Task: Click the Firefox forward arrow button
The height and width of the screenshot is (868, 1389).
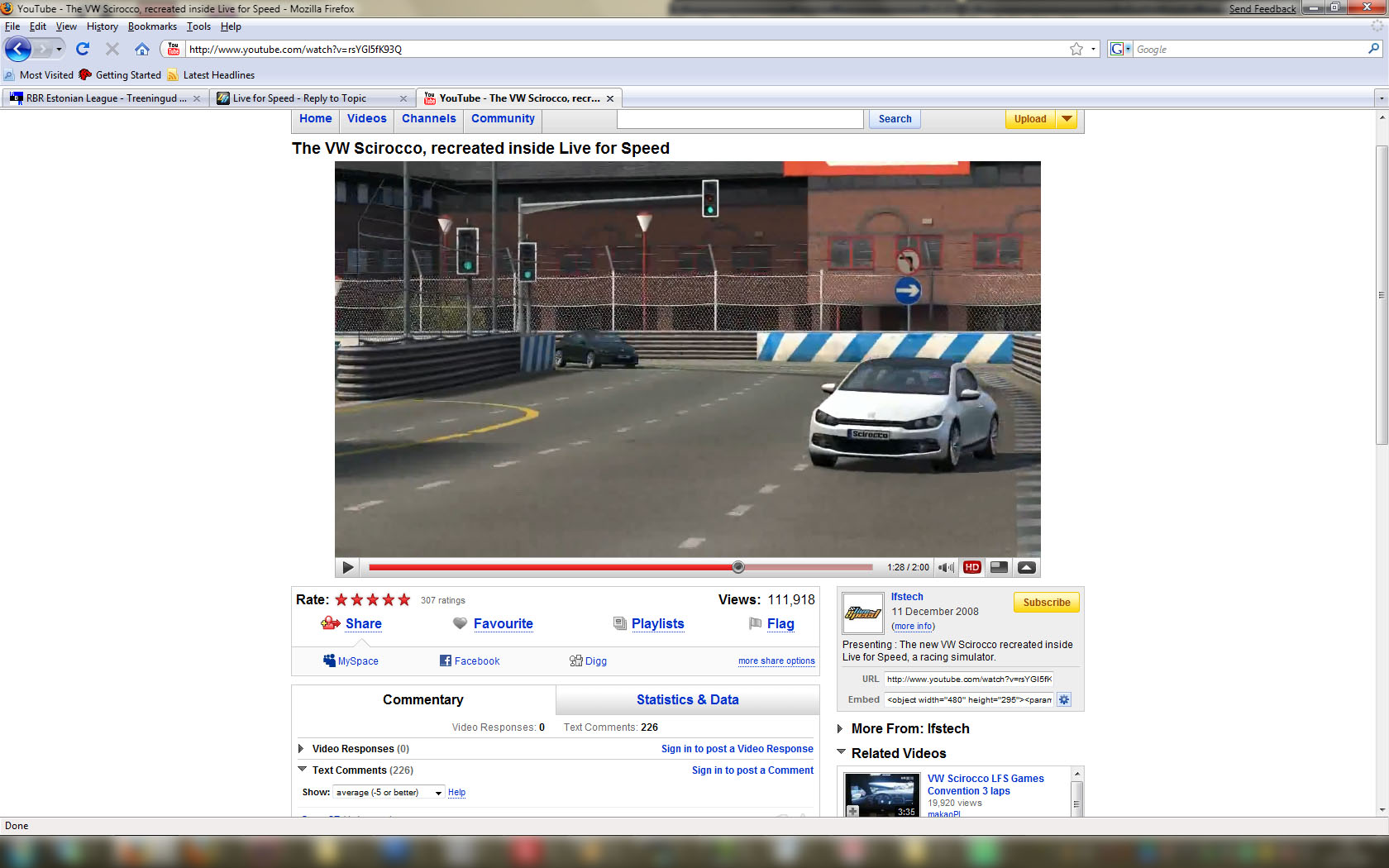Action: click(x=42, y=50)
